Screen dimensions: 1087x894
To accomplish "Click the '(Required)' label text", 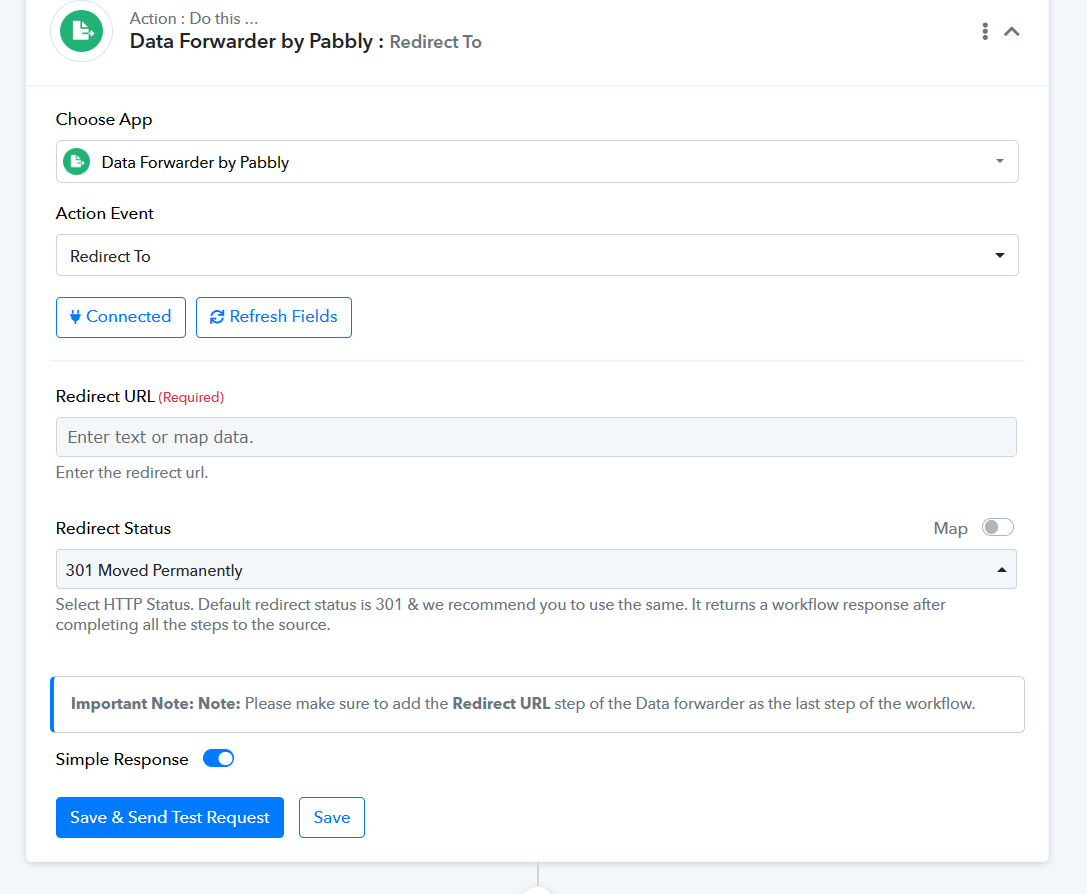I will (x=191, y=398).
